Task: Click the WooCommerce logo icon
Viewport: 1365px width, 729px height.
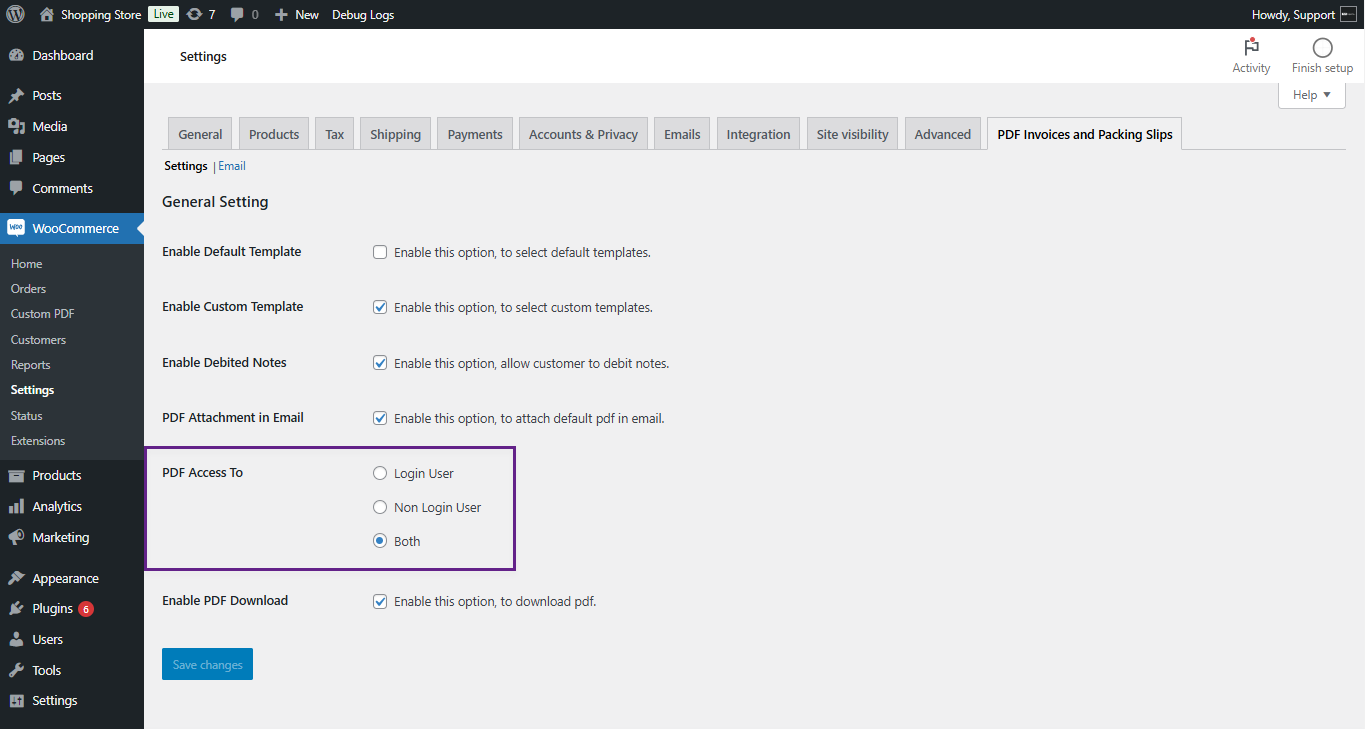Action: (16, 228)
